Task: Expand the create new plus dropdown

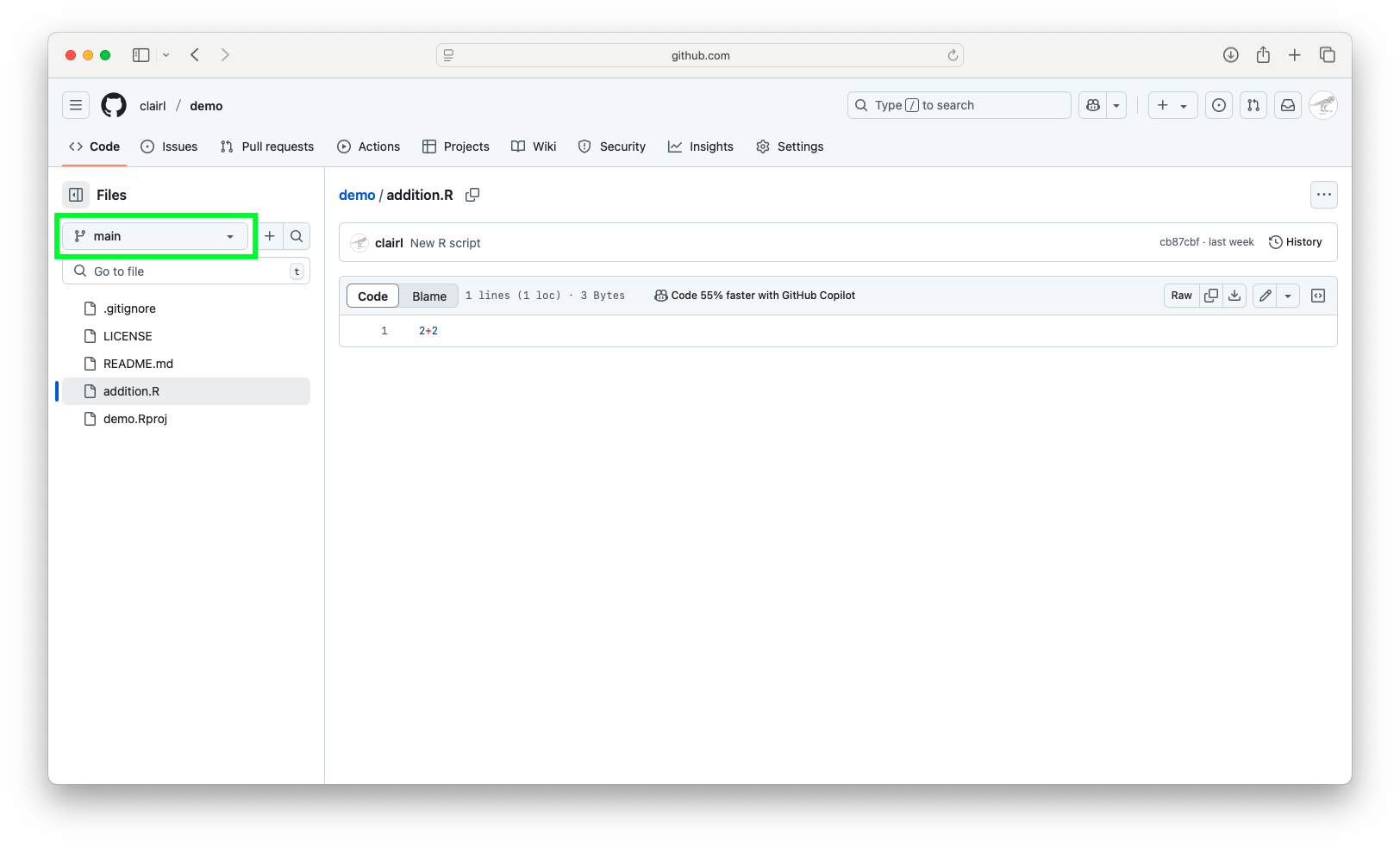Action: pyautogui.click(x=1172, y=105)
